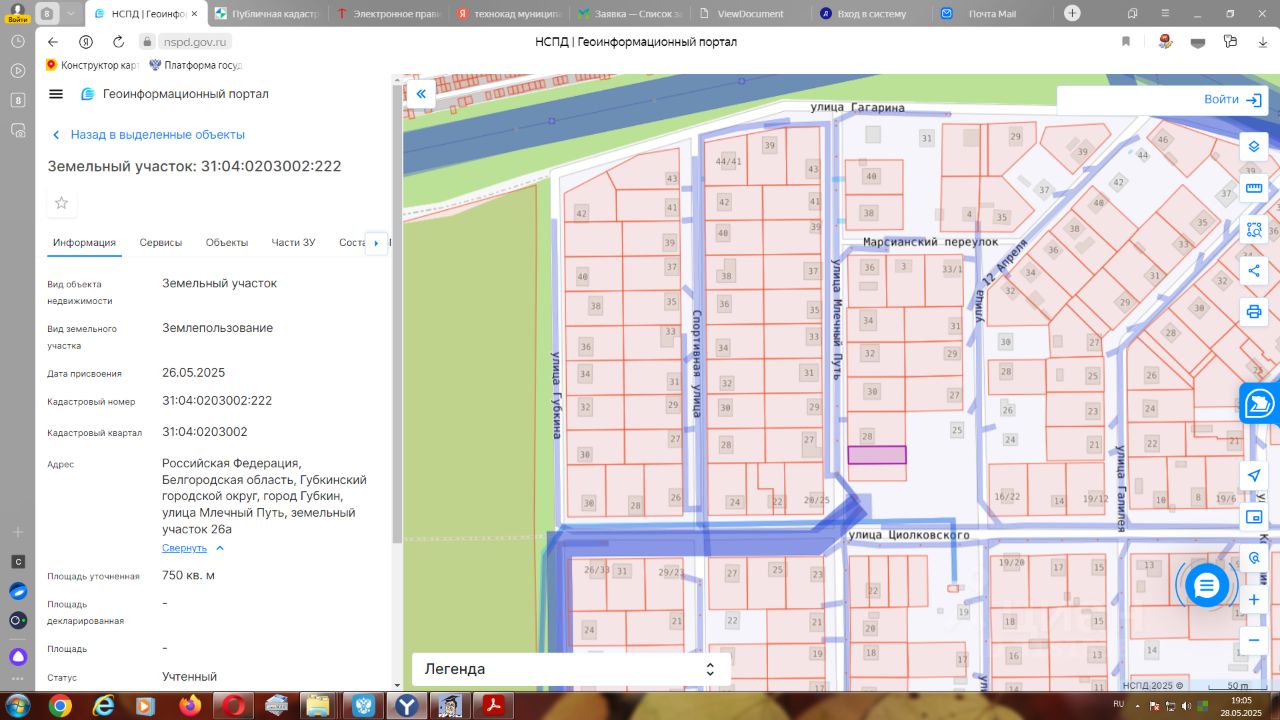Open a new browser tab
1280x720 pixels.
pyautogui.click(x=1072, y=13)
